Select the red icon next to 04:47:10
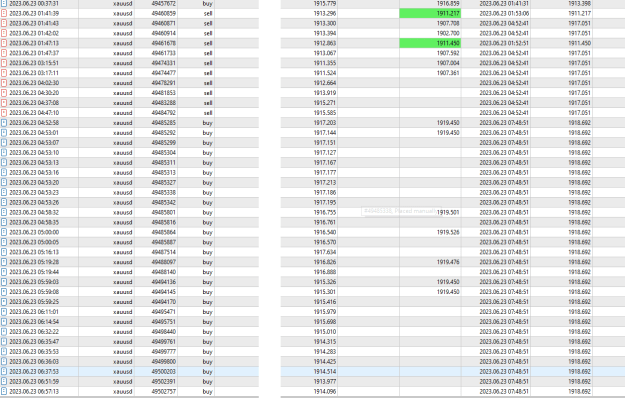The image size is (625, 398). click(4, 113)
